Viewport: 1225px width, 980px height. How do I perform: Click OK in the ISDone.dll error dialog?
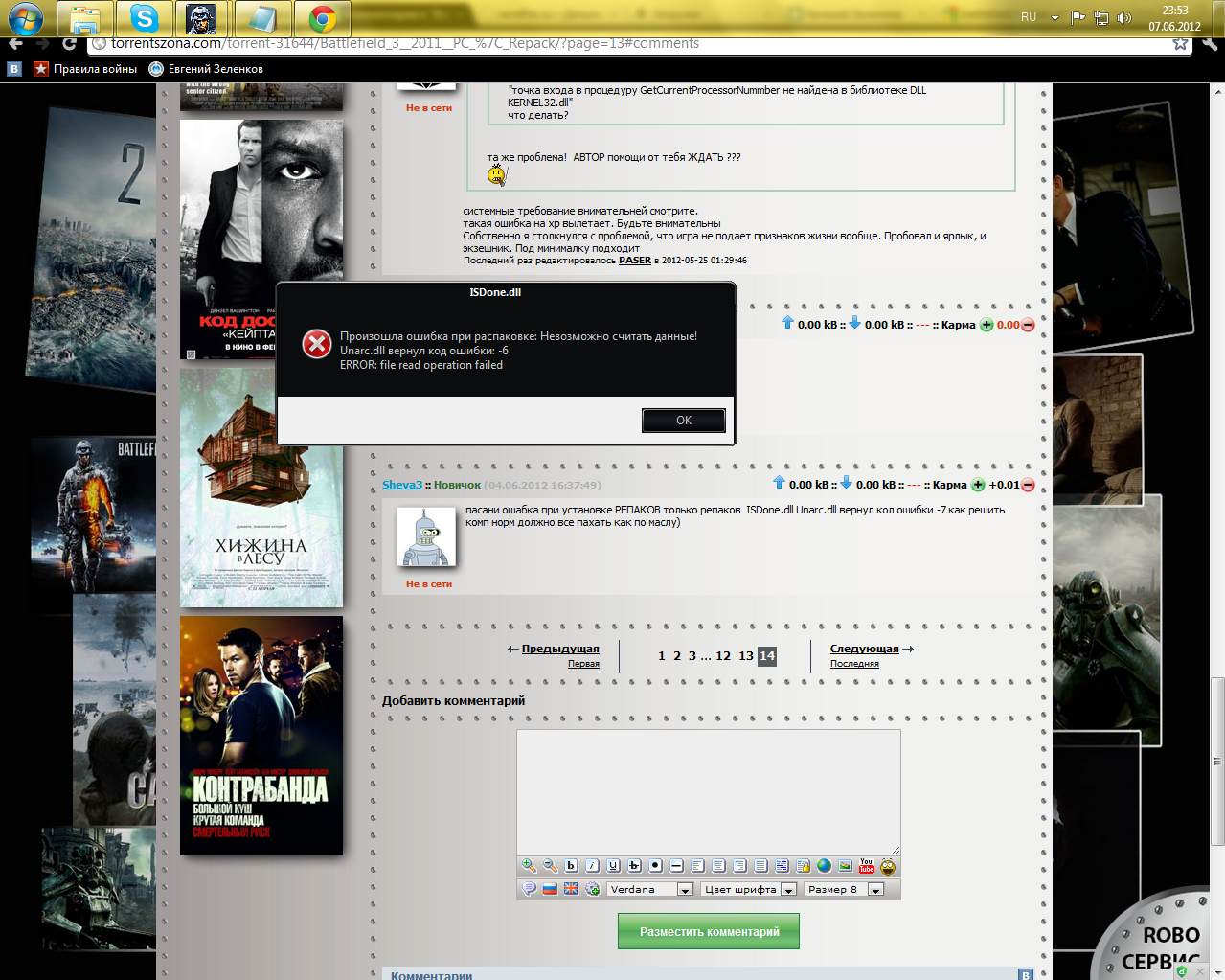[x=684, y=420]
